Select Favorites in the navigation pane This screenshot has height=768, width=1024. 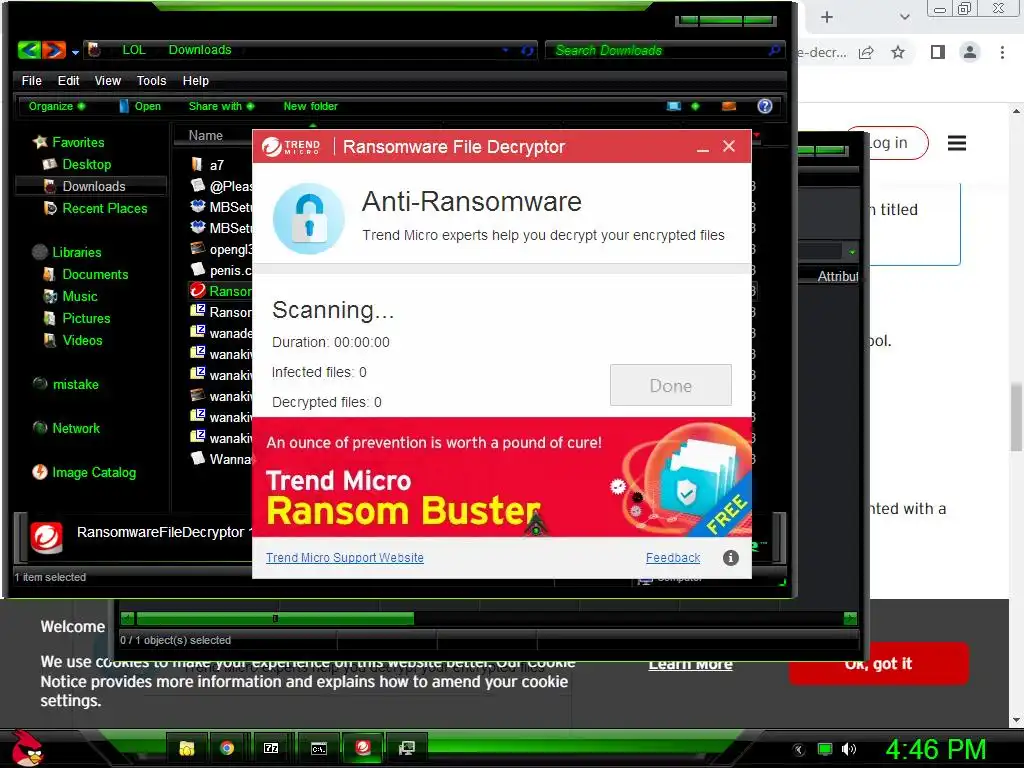(78, 142)
